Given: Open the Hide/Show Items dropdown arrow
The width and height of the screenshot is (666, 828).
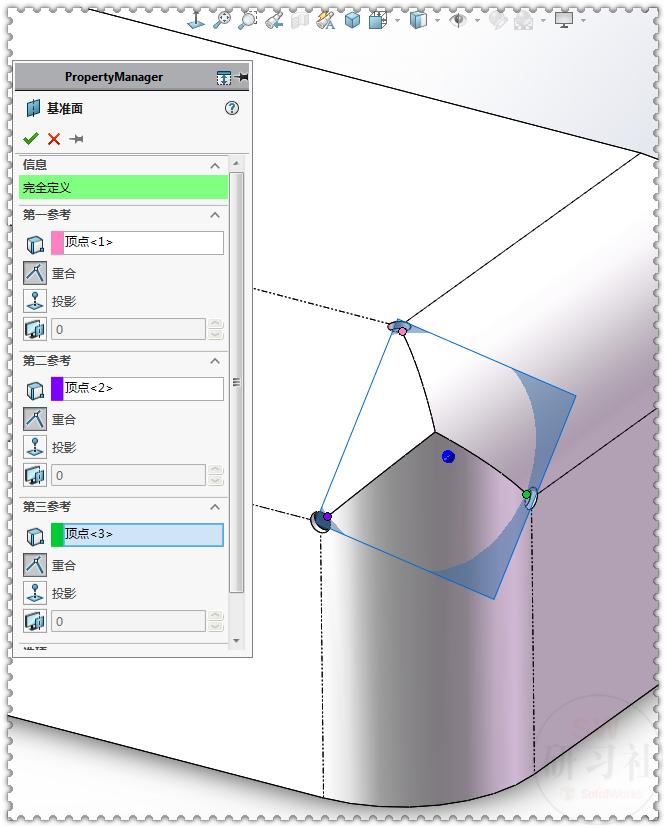Looking at the screenshot, I should tap(477, 21).
